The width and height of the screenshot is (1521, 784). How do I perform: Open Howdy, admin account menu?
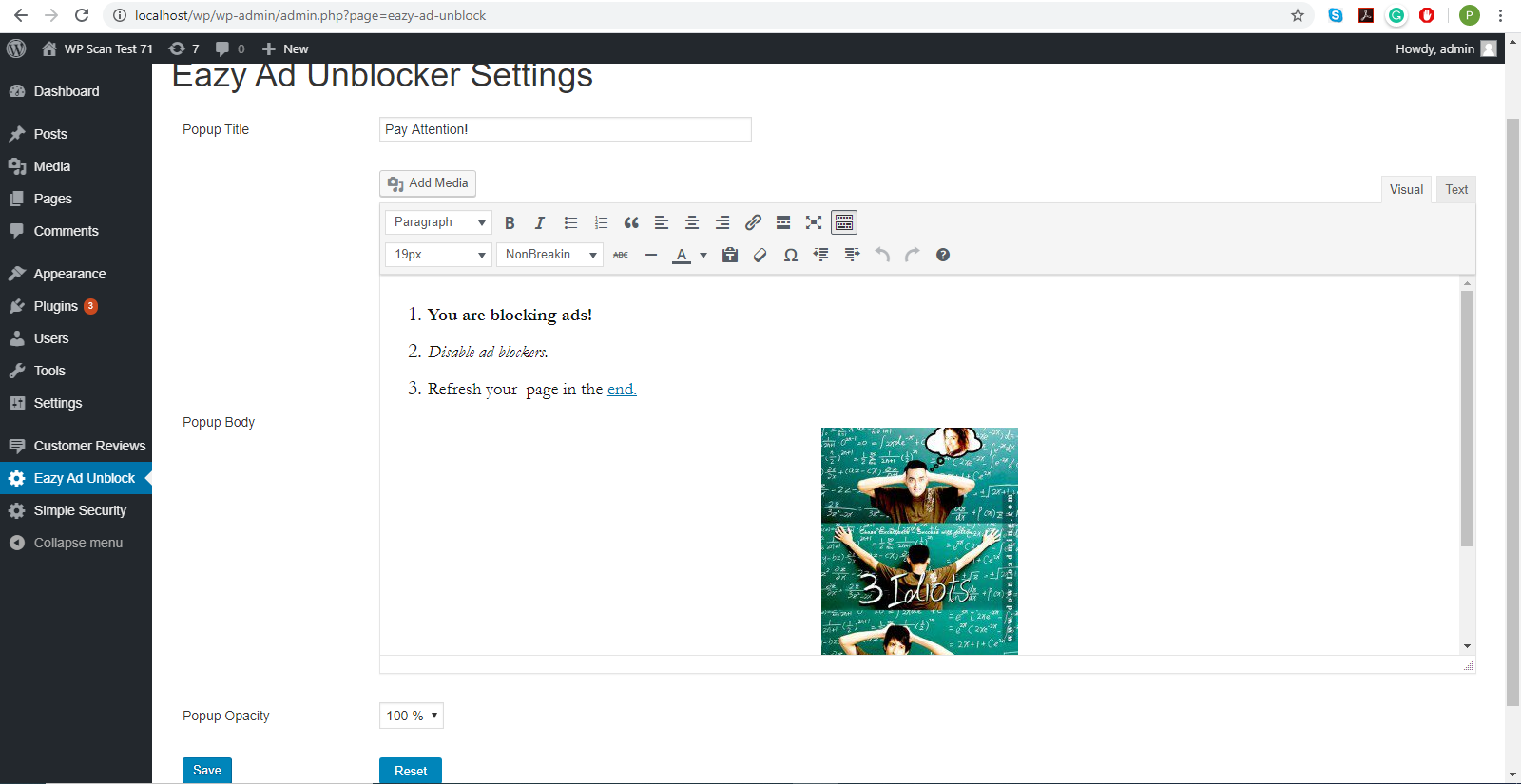(x=1445, y=48)
